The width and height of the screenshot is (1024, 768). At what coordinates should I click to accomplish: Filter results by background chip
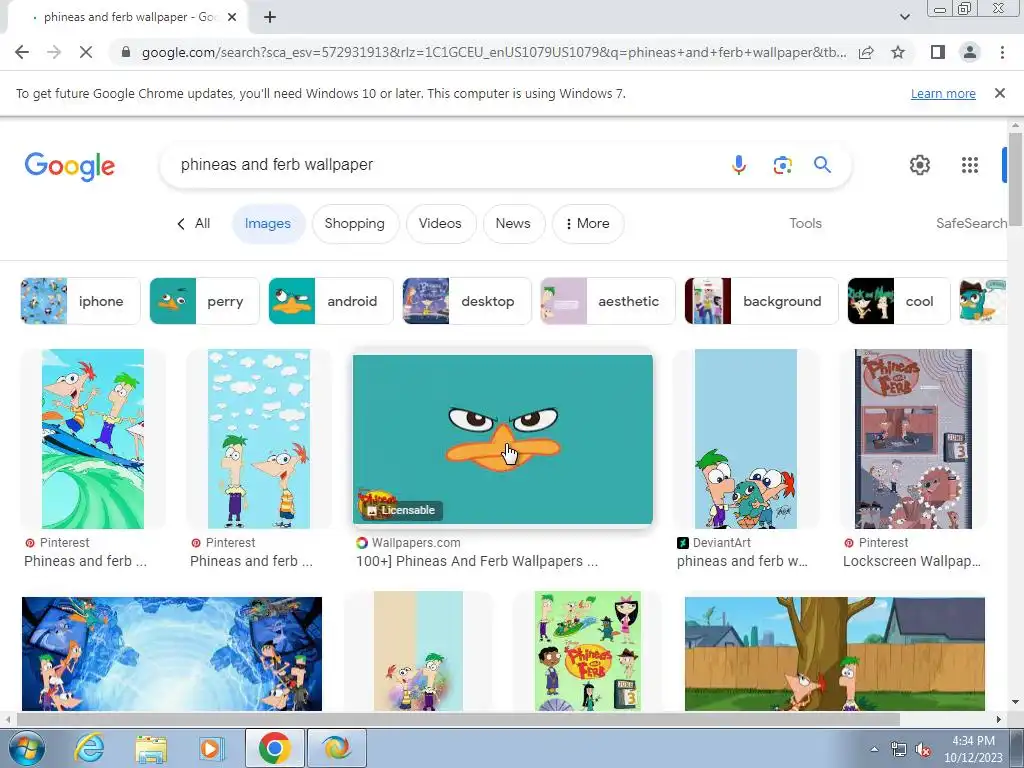tap(761, 301)
